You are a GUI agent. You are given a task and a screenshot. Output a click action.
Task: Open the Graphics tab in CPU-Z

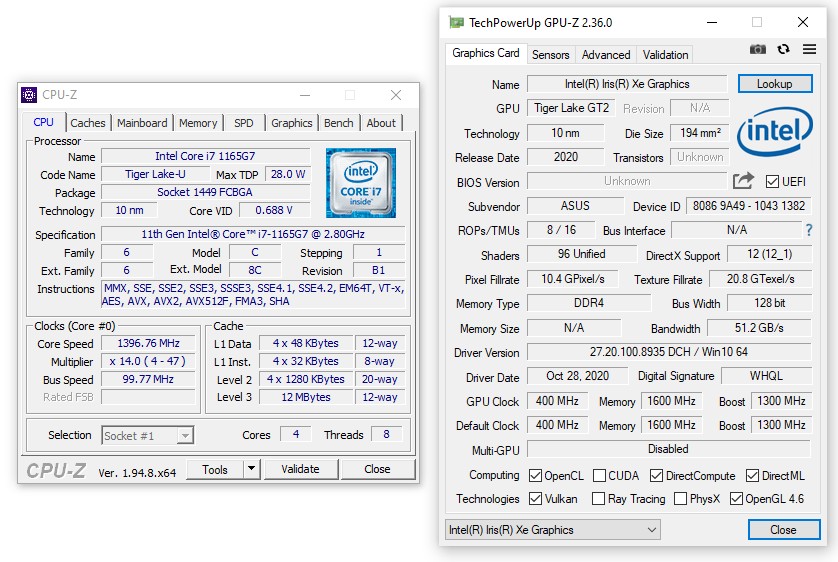click(x=291, y=123)
